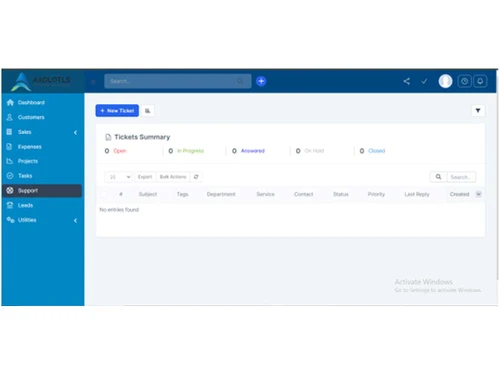Filter tickets by Answered status
This screenshot has height=375, width=500.
[253, 151]
